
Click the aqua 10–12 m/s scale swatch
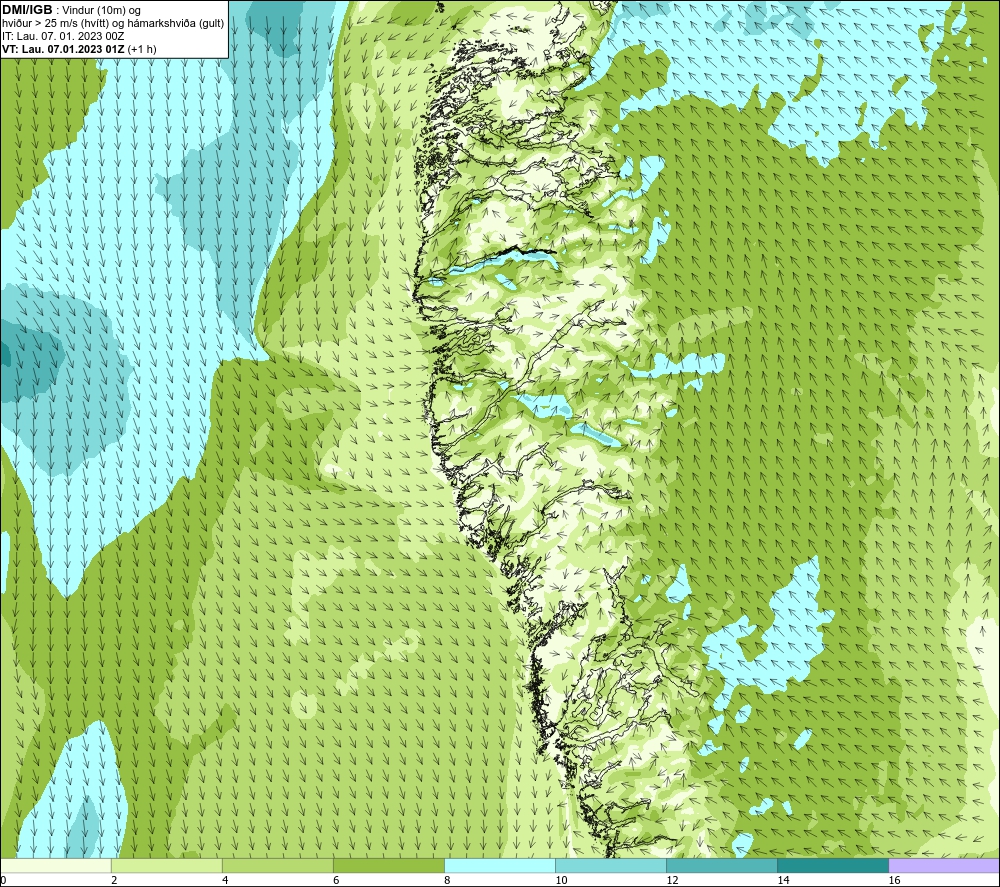pos(610,865)
